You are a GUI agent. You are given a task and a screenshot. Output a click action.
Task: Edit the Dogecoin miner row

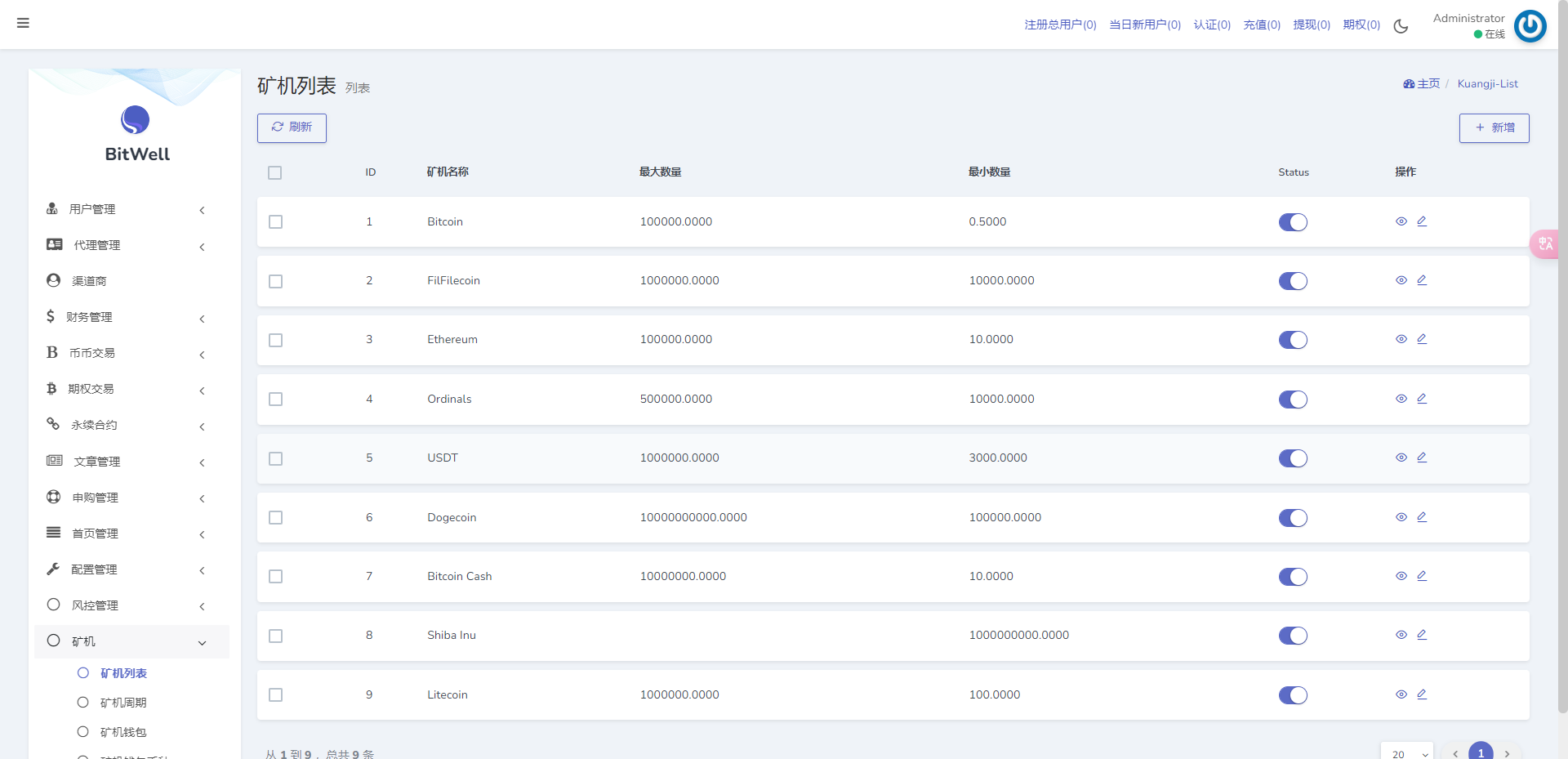tap(1422, 517)
